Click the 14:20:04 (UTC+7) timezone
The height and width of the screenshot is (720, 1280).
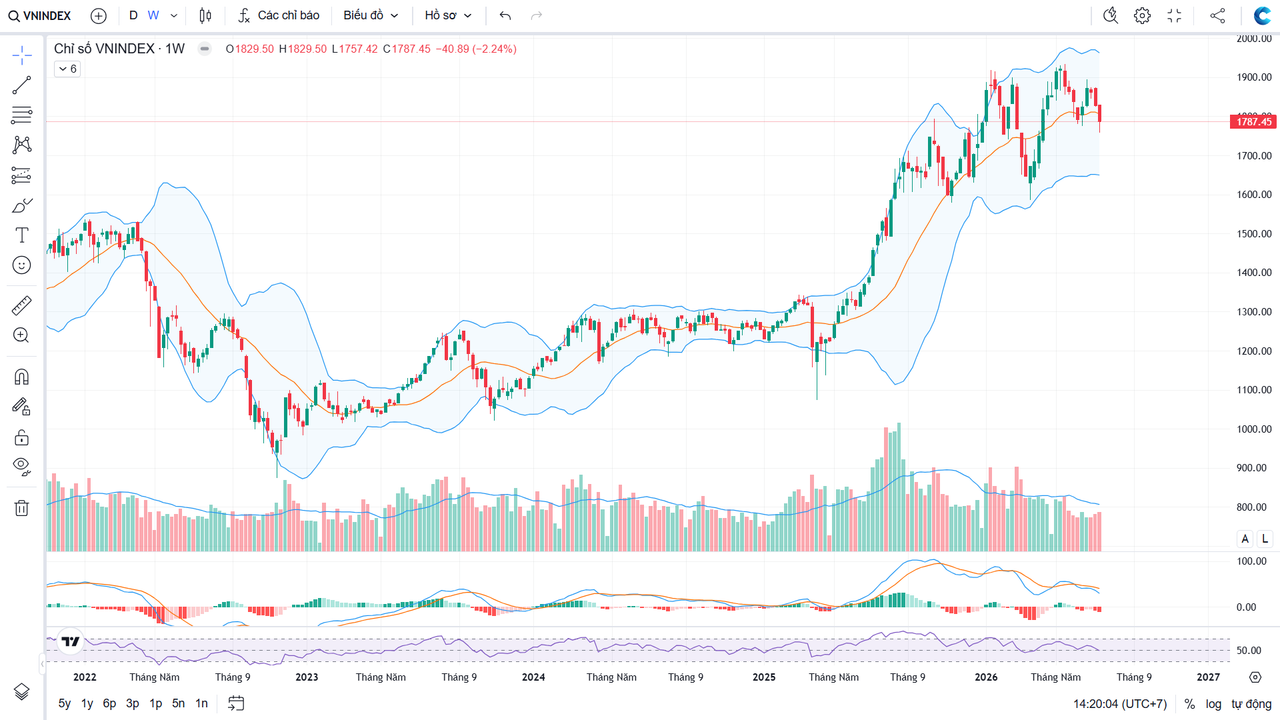pyautogui.click(x=1120, y=704)
